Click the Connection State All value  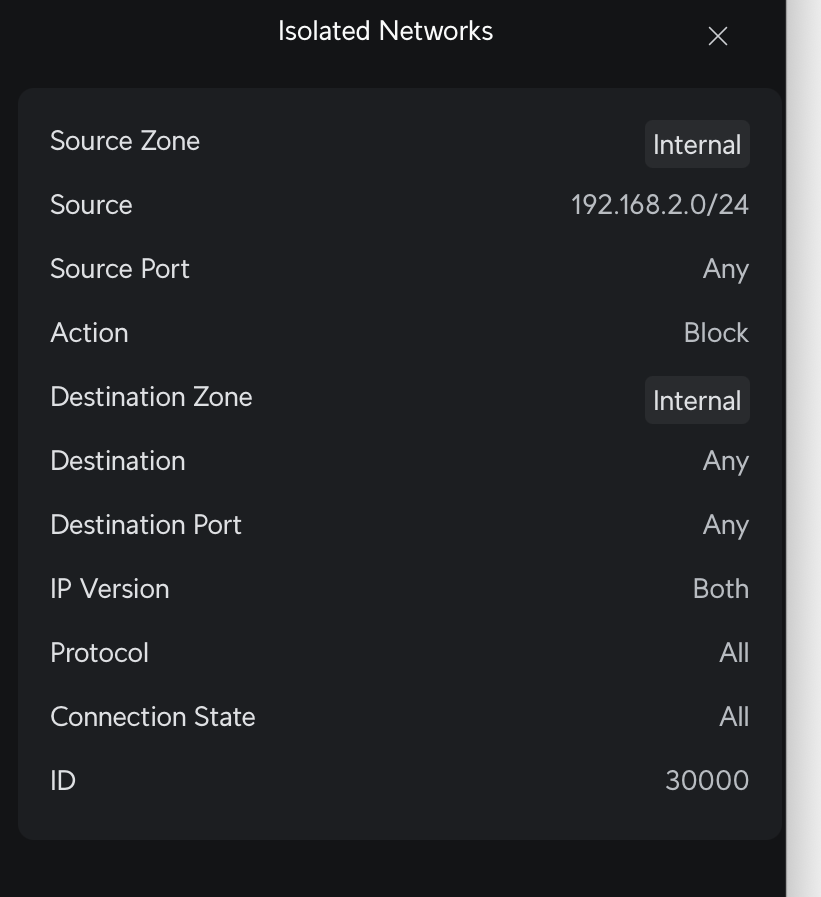click(733, 717)
